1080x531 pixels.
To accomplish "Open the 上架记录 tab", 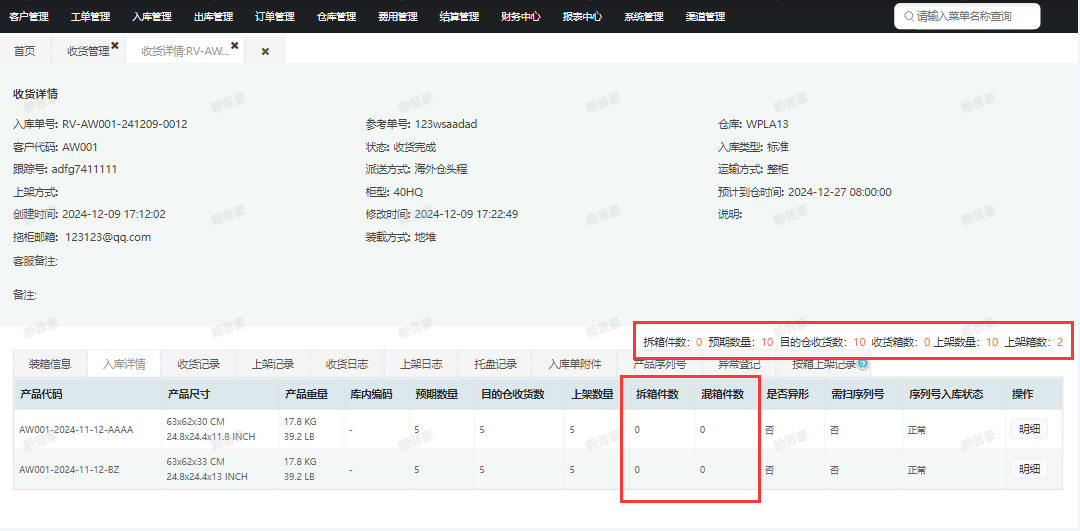I will 273,364.
